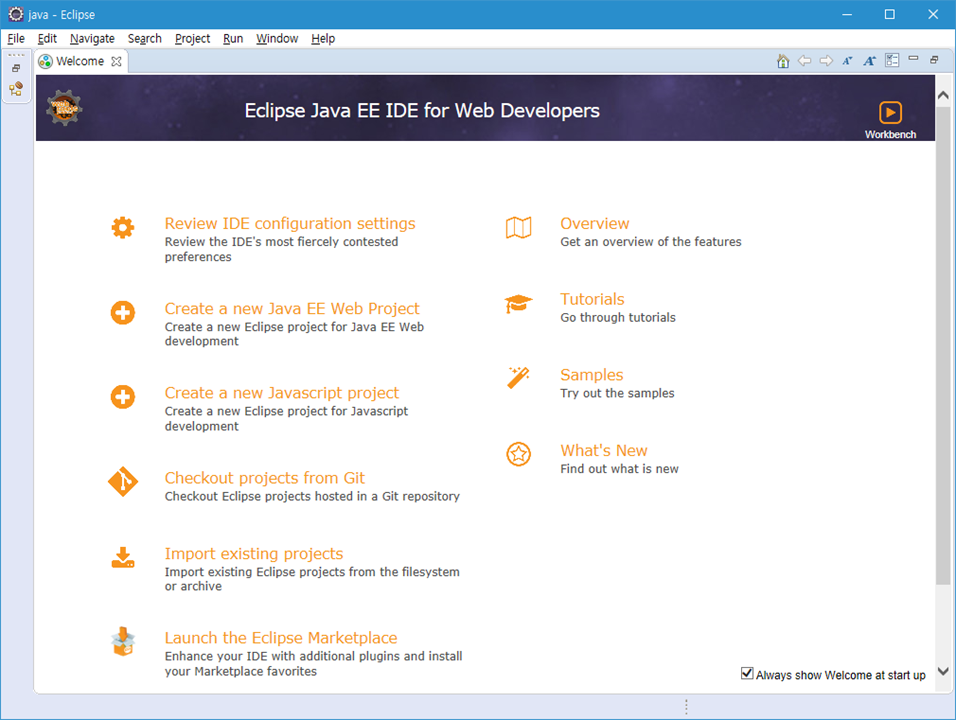Click "Checkout Eclipse projects hosted in a Git repository"
The image size is (956, 720).
pos(312,496)
